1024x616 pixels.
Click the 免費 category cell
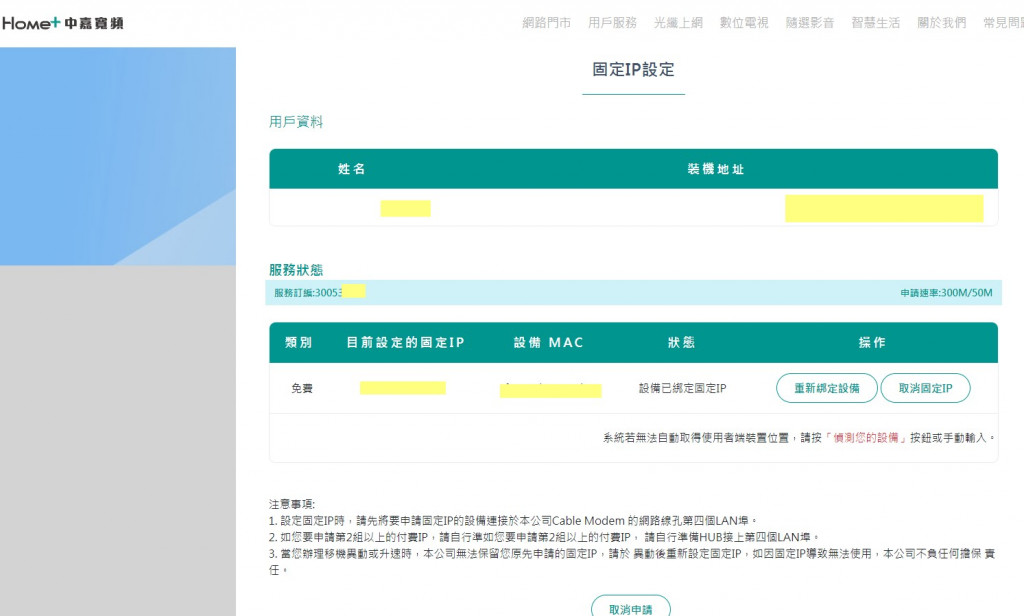[302, 389]
